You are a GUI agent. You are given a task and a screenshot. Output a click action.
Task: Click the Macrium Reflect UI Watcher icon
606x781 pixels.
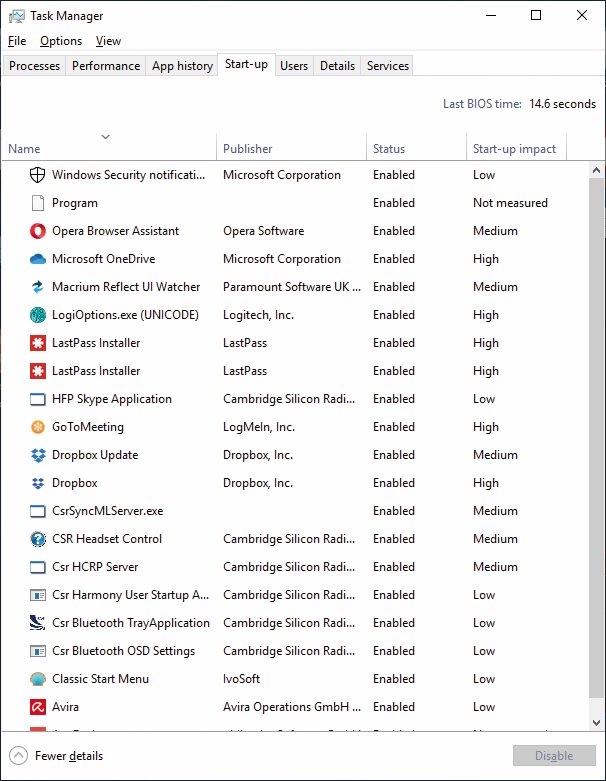[x=37, y=287]
